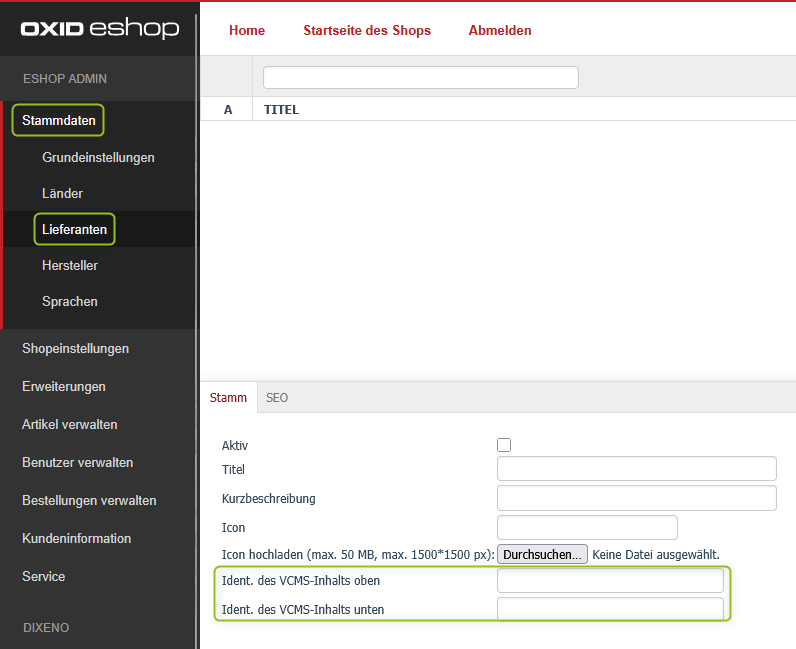Open Länder in the sidebar
The height and width of the screenshot is (649, 796).
pyautogui.click(x=62, y=193)
